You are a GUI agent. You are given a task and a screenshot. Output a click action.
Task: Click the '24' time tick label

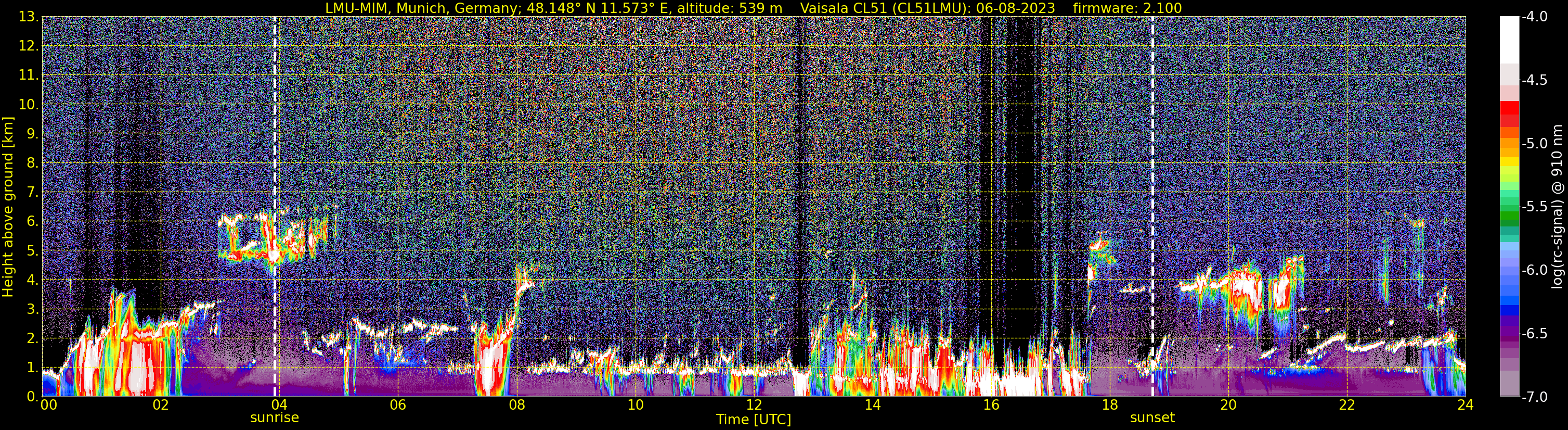(1466, 405)
